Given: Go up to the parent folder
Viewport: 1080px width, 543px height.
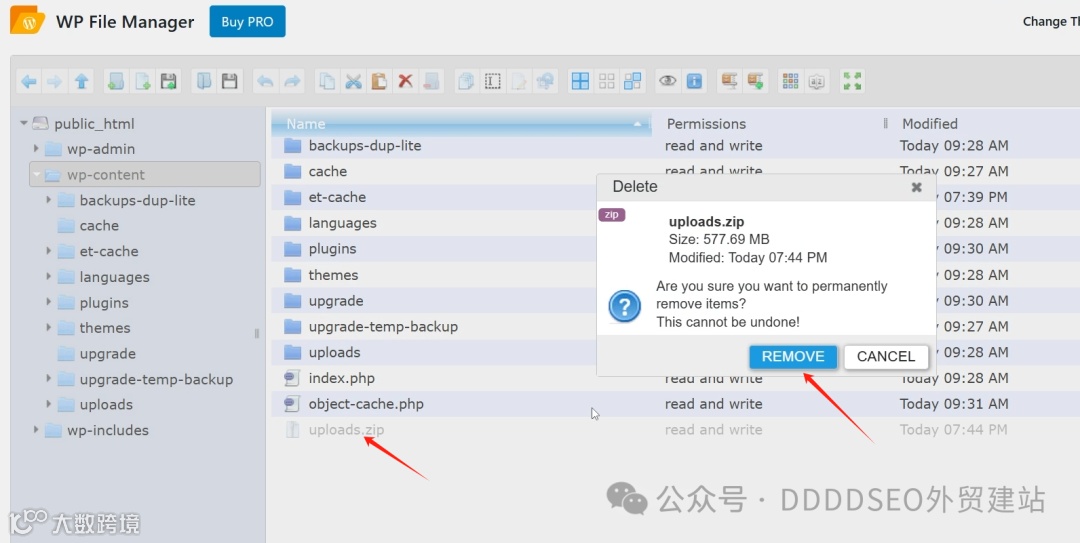Looking at the screenshot, I should tap(81, 81).
